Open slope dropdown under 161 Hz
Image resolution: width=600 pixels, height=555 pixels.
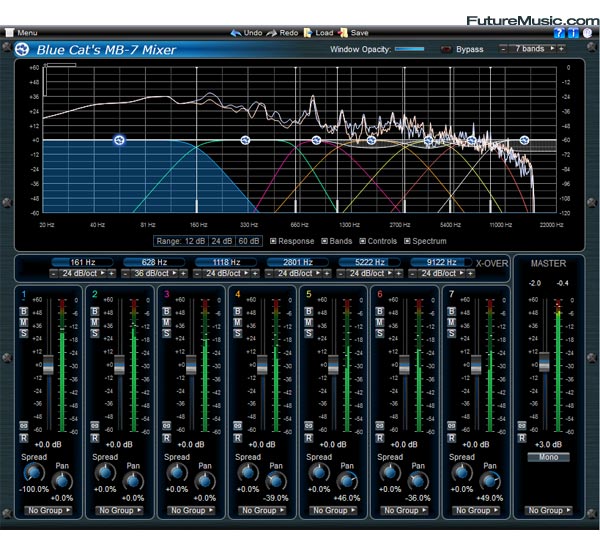click(83, 273)
